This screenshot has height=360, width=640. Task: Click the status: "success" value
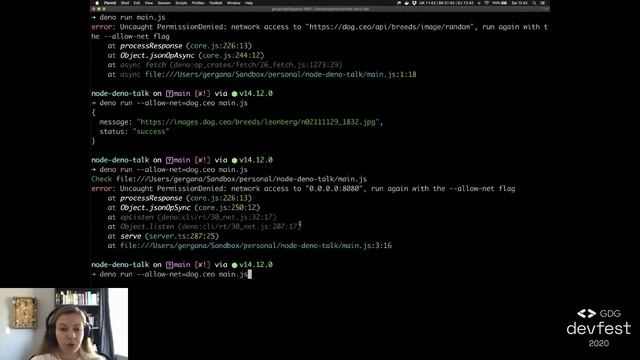point(150,131)
